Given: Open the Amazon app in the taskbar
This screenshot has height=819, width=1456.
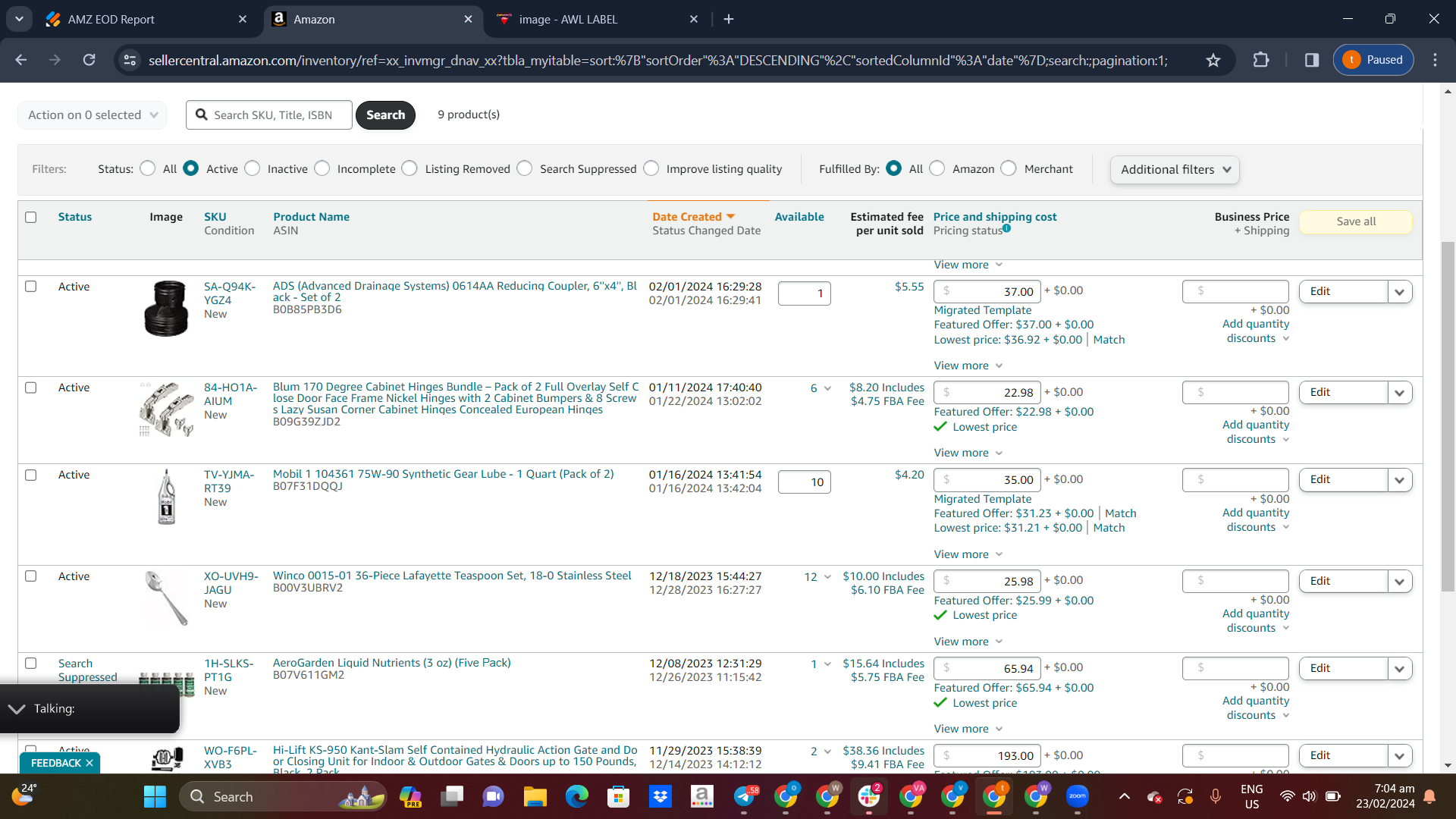Looking at the screenshot, I should (702, 796).
